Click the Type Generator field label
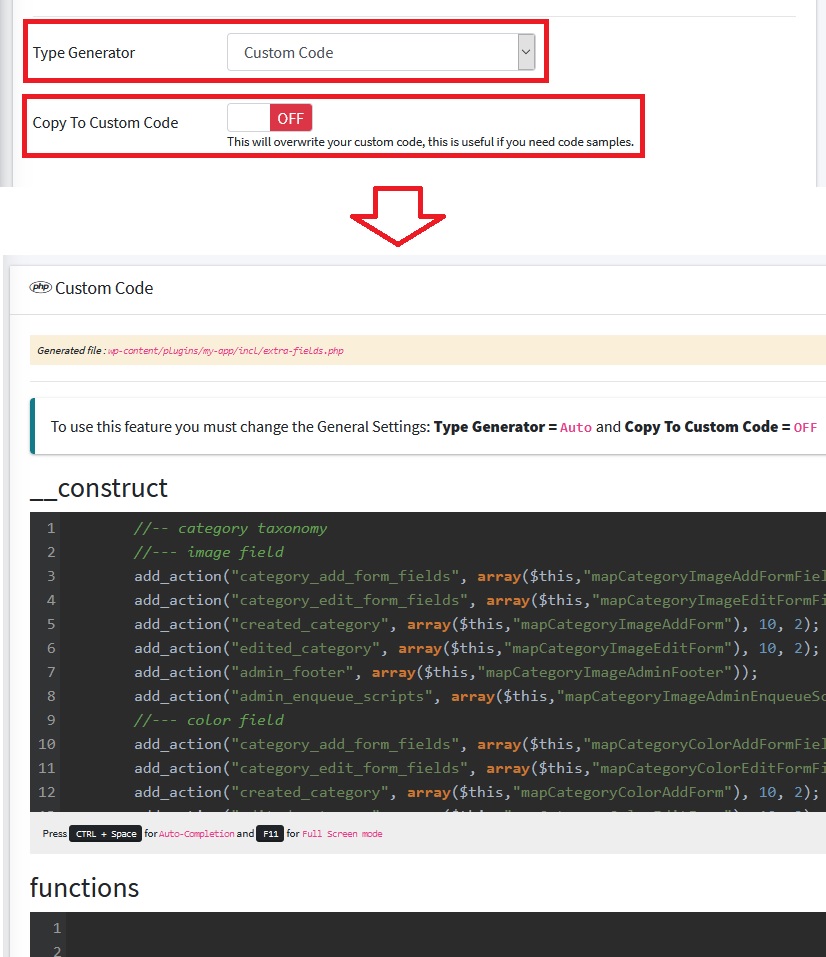 [84, 53]
